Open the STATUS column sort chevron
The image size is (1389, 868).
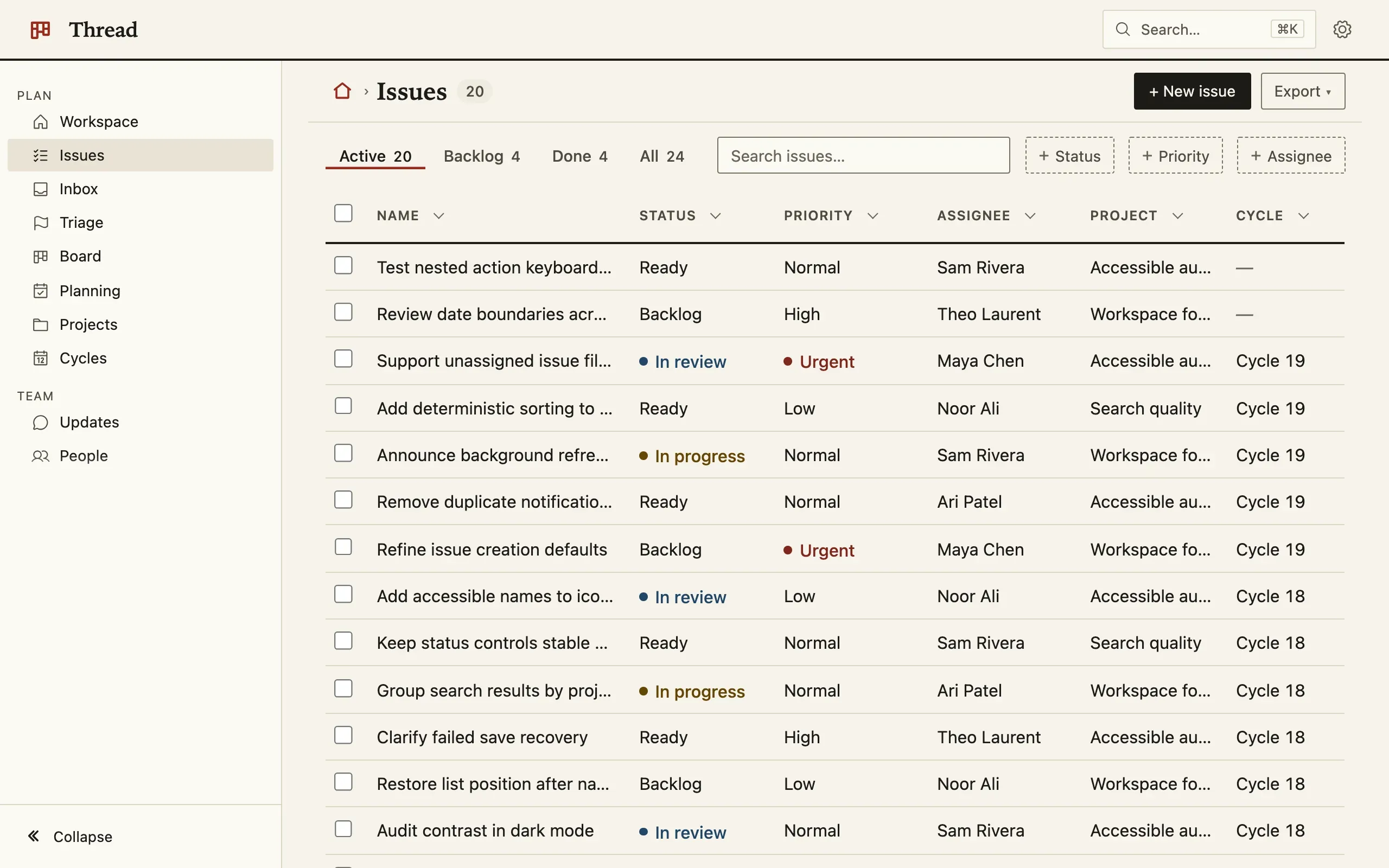(715, 216)
